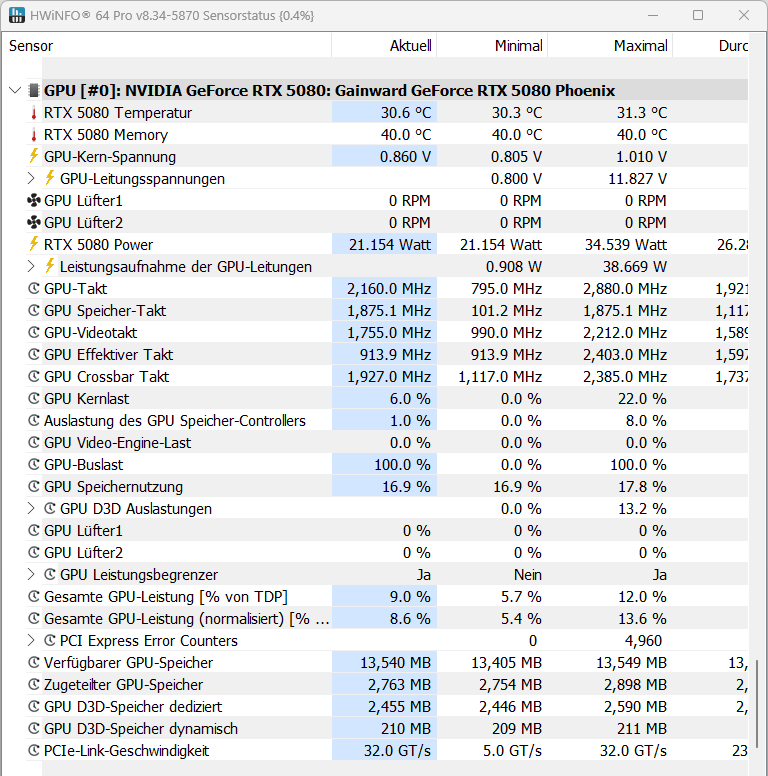Expand GPU-Leitungsspannungen subtree
This screenshot has height=776, width=768.
click(x=31, y=178)
